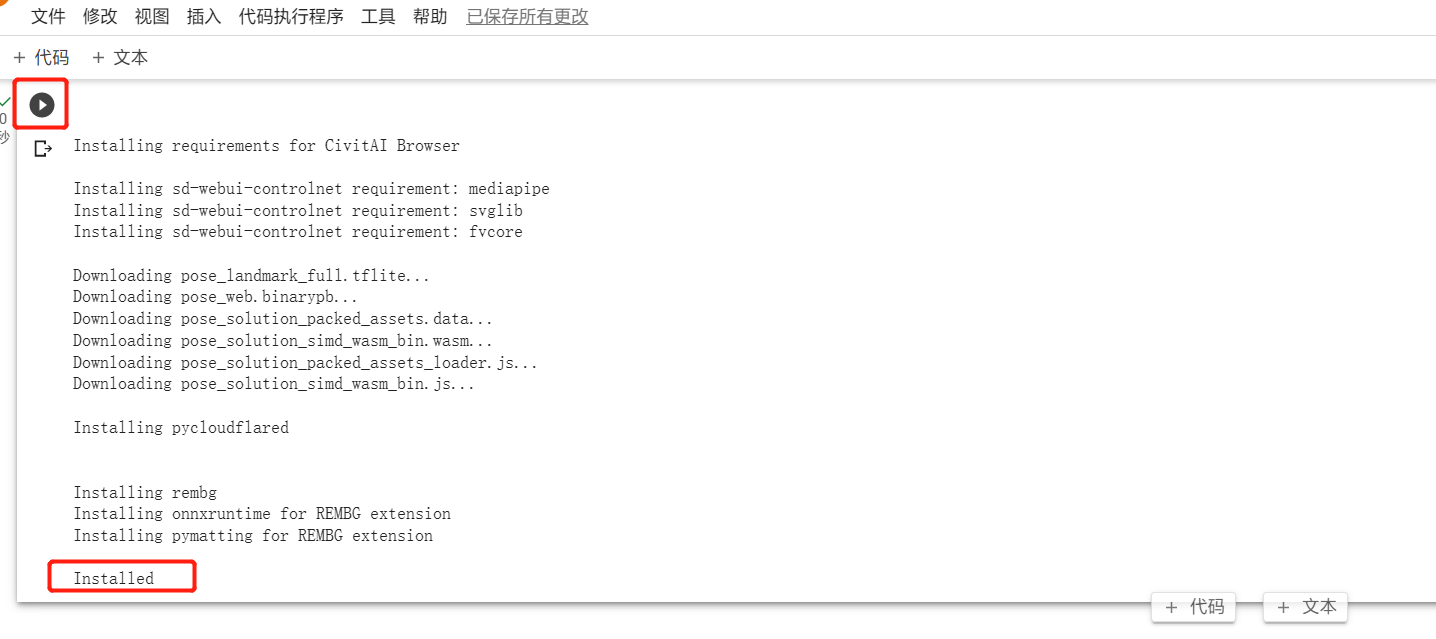Open the 帮助 menu
The width and height of the screenshot is (1436, 639).
[x=430, y=17]
